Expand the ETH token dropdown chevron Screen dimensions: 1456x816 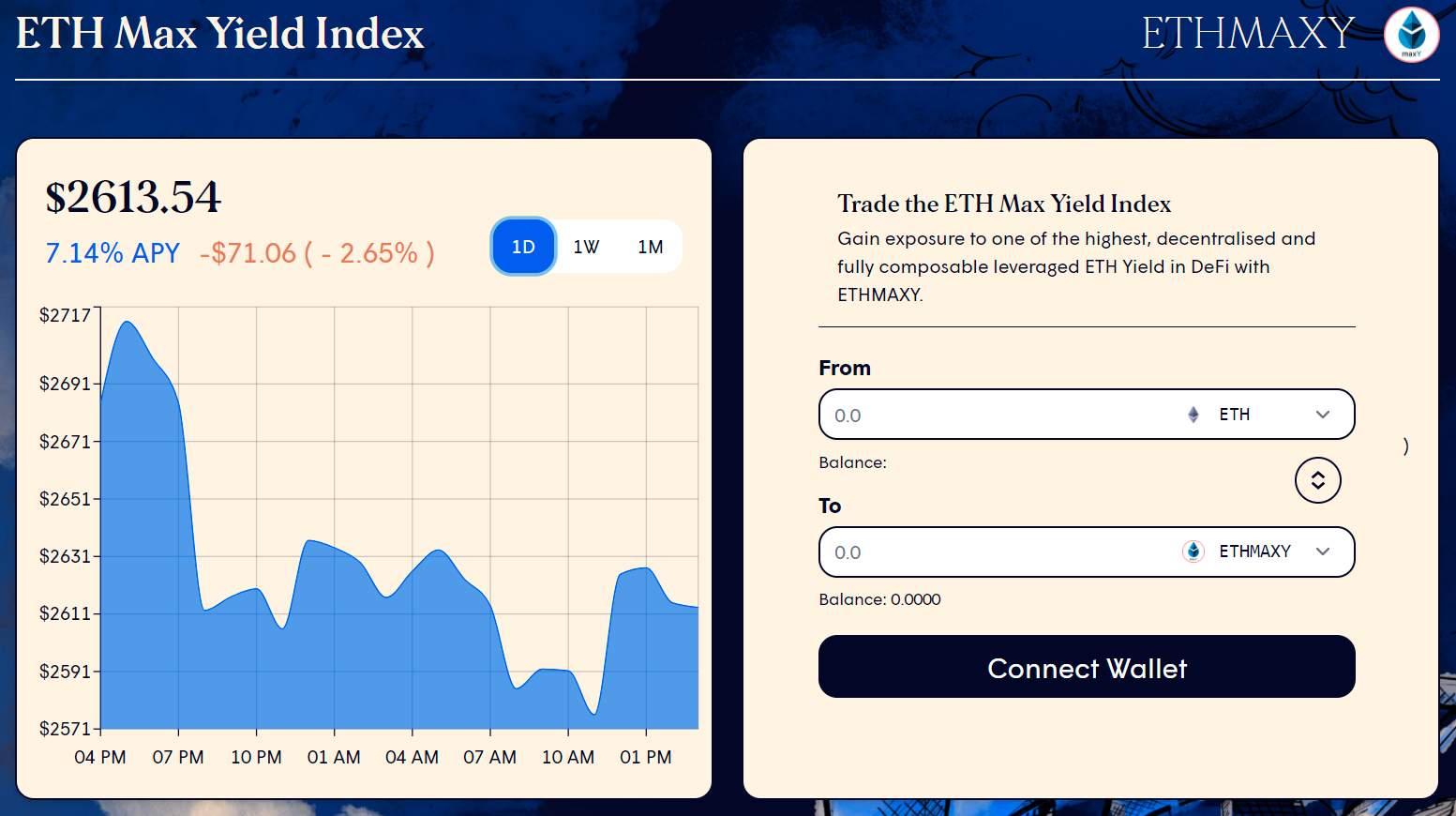tap(1323, 415)
